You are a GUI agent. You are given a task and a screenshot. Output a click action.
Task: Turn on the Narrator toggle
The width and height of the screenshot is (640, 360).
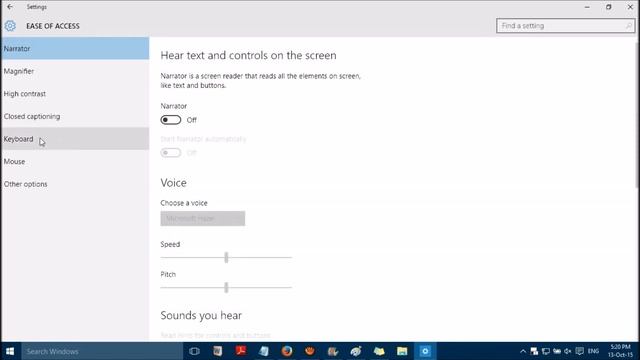[x=171, y=120]
